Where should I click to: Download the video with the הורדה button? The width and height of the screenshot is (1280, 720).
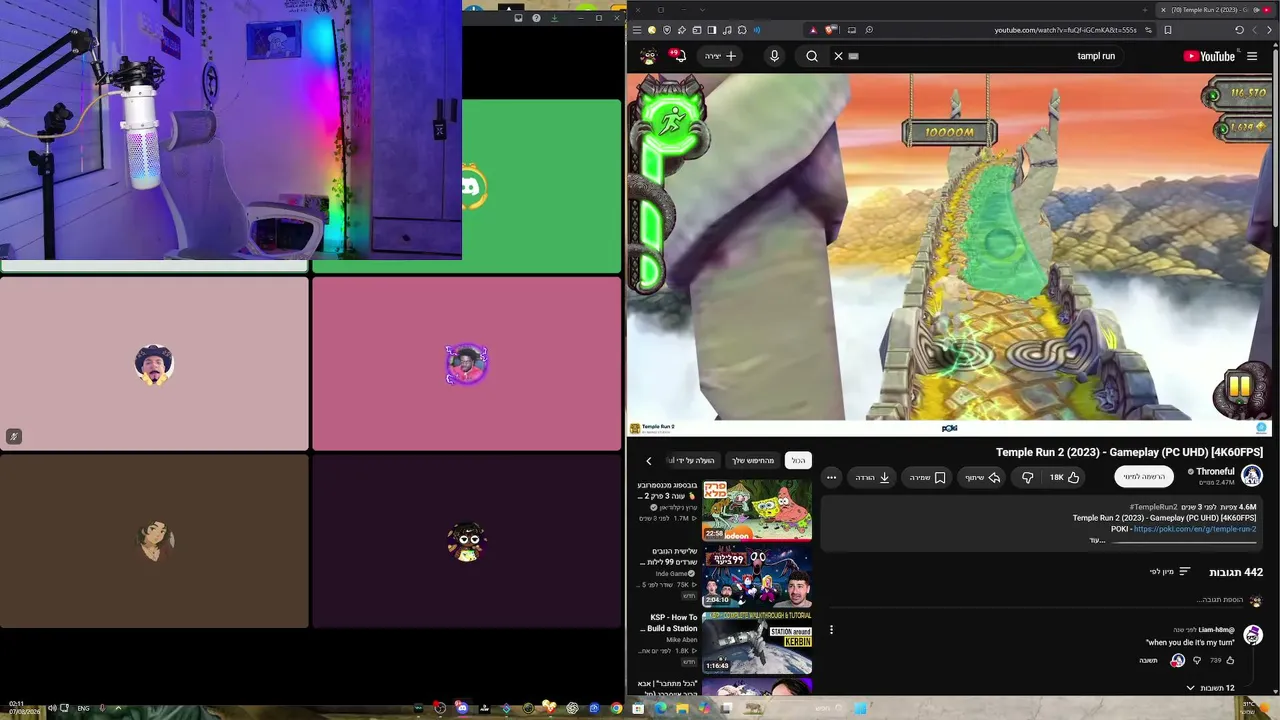pyautogui.click(x=873, y=478)
